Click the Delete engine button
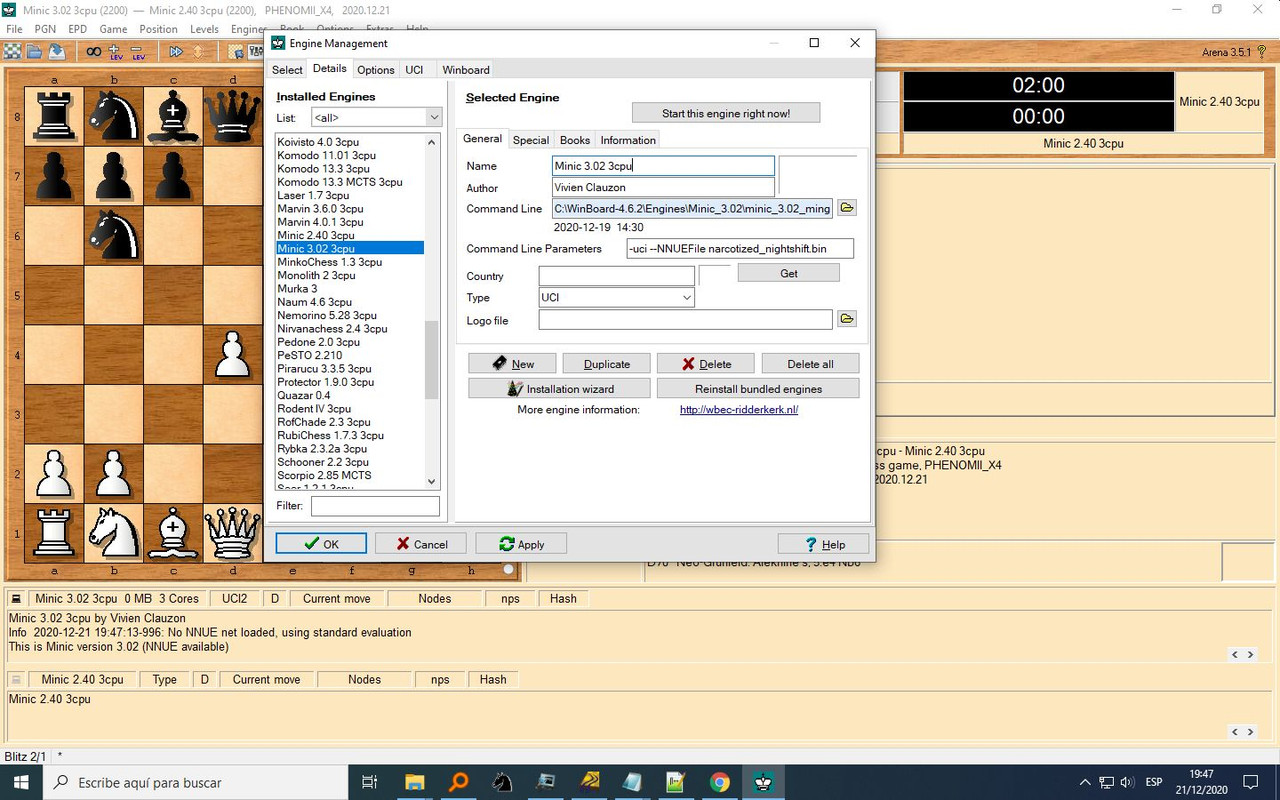1280x800 pixels. click(x=707, y=364)
